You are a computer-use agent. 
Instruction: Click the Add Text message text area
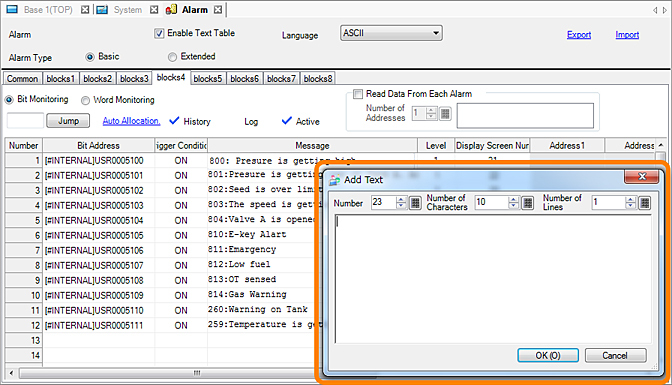[493, 279]
